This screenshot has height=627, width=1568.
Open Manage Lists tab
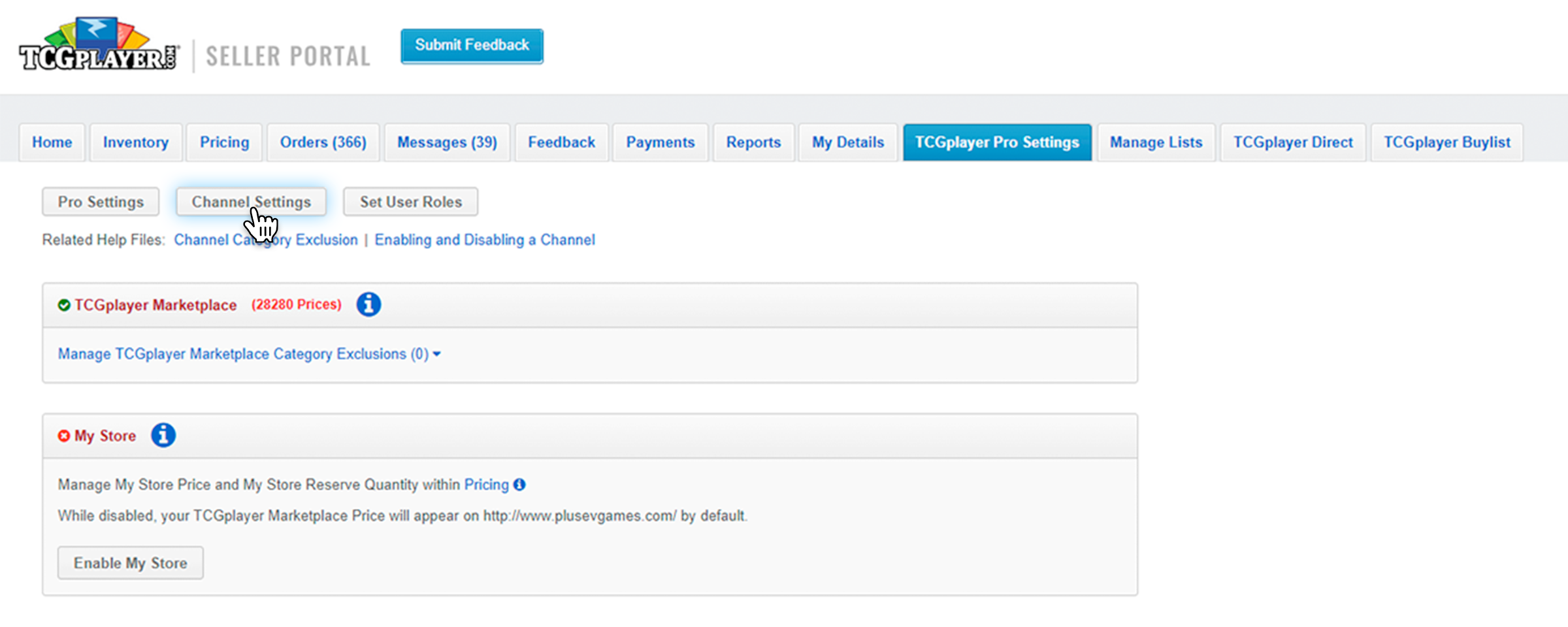[1156, 142]
